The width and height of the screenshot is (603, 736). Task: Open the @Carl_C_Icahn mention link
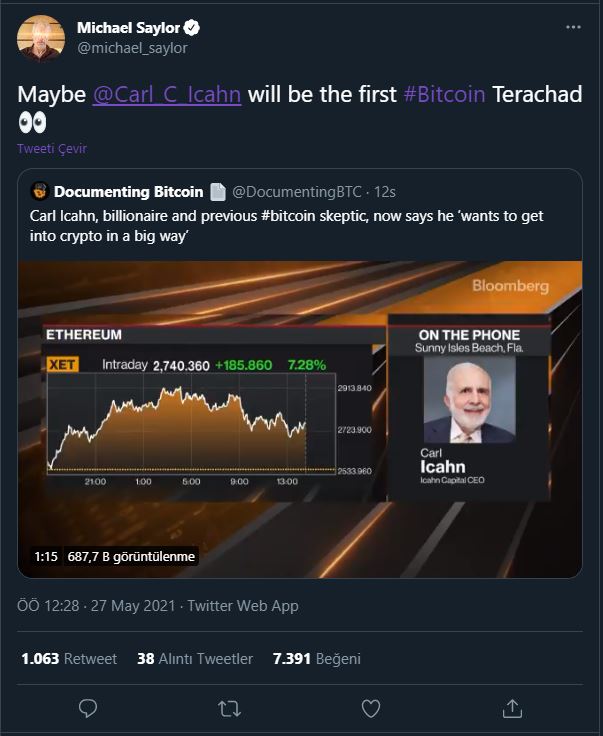pos(167,94)
